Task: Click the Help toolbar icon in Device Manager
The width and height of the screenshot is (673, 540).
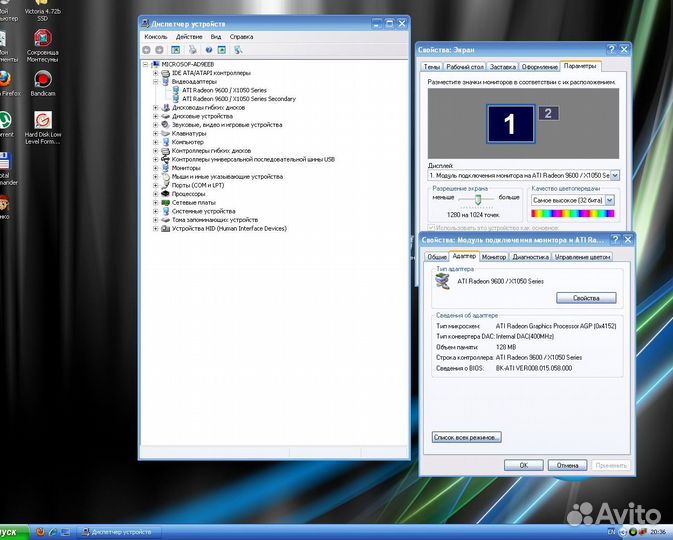Action: point(209,49)
